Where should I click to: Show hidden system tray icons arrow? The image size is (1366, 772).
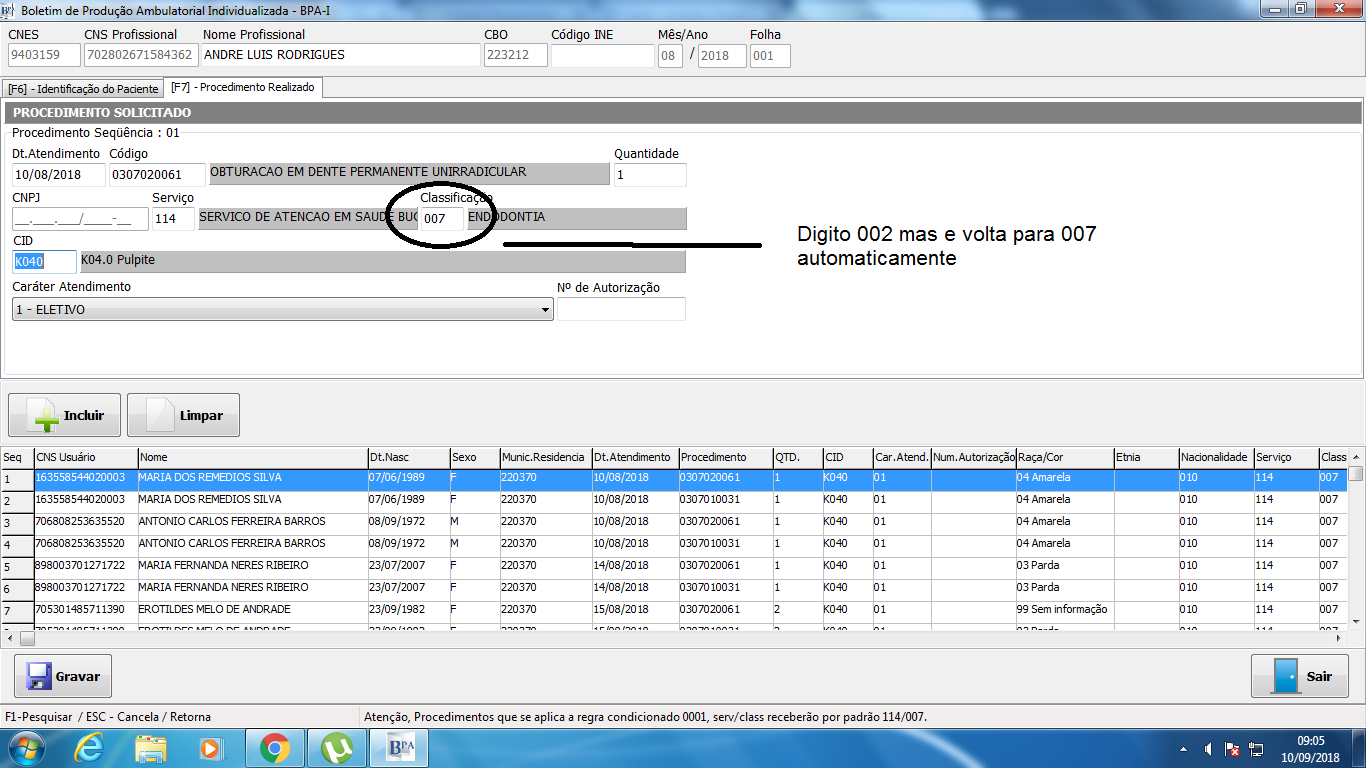(1185, 749)
